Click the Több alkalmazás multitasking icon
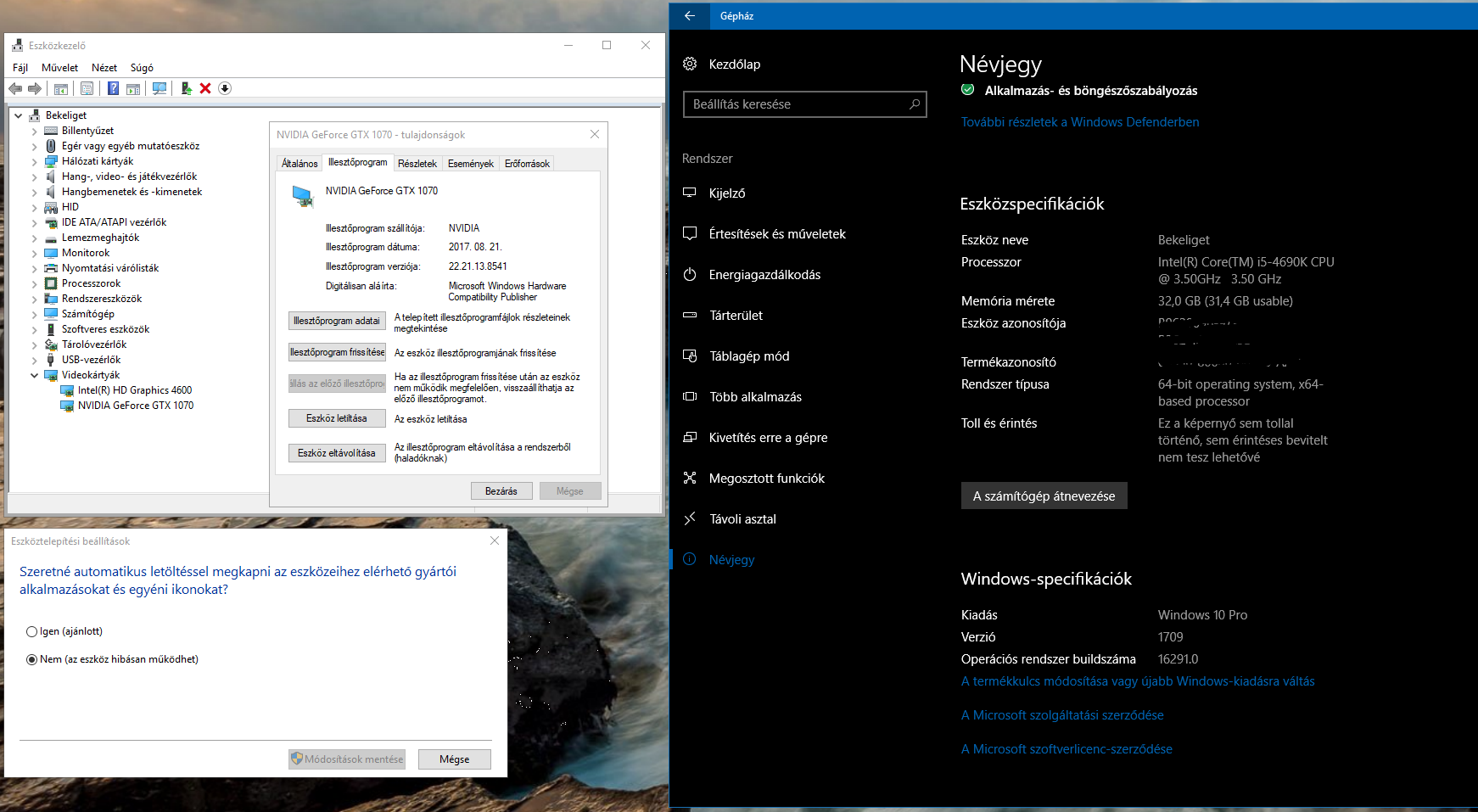Image resolution: width=1478 pixels, height=812 pixels. [x=690, y=396]
